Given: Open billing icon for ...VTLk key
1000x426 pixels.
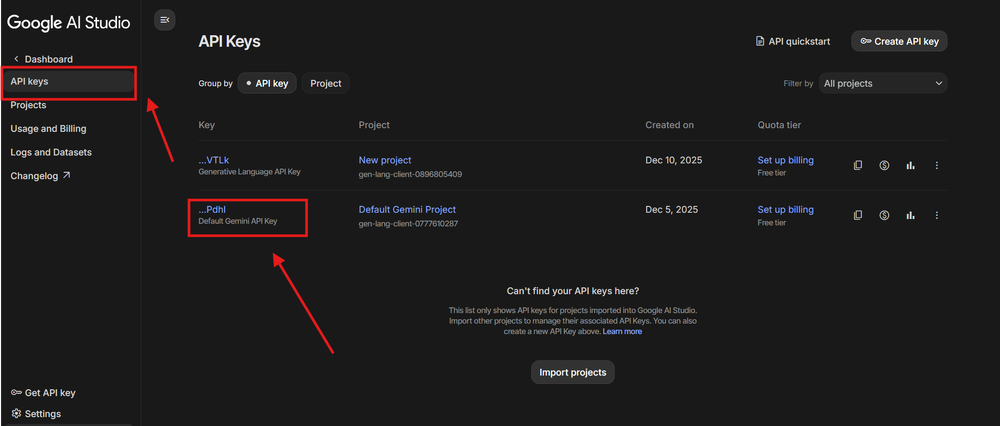Looking at the screenshot, I should coord(884,165).
